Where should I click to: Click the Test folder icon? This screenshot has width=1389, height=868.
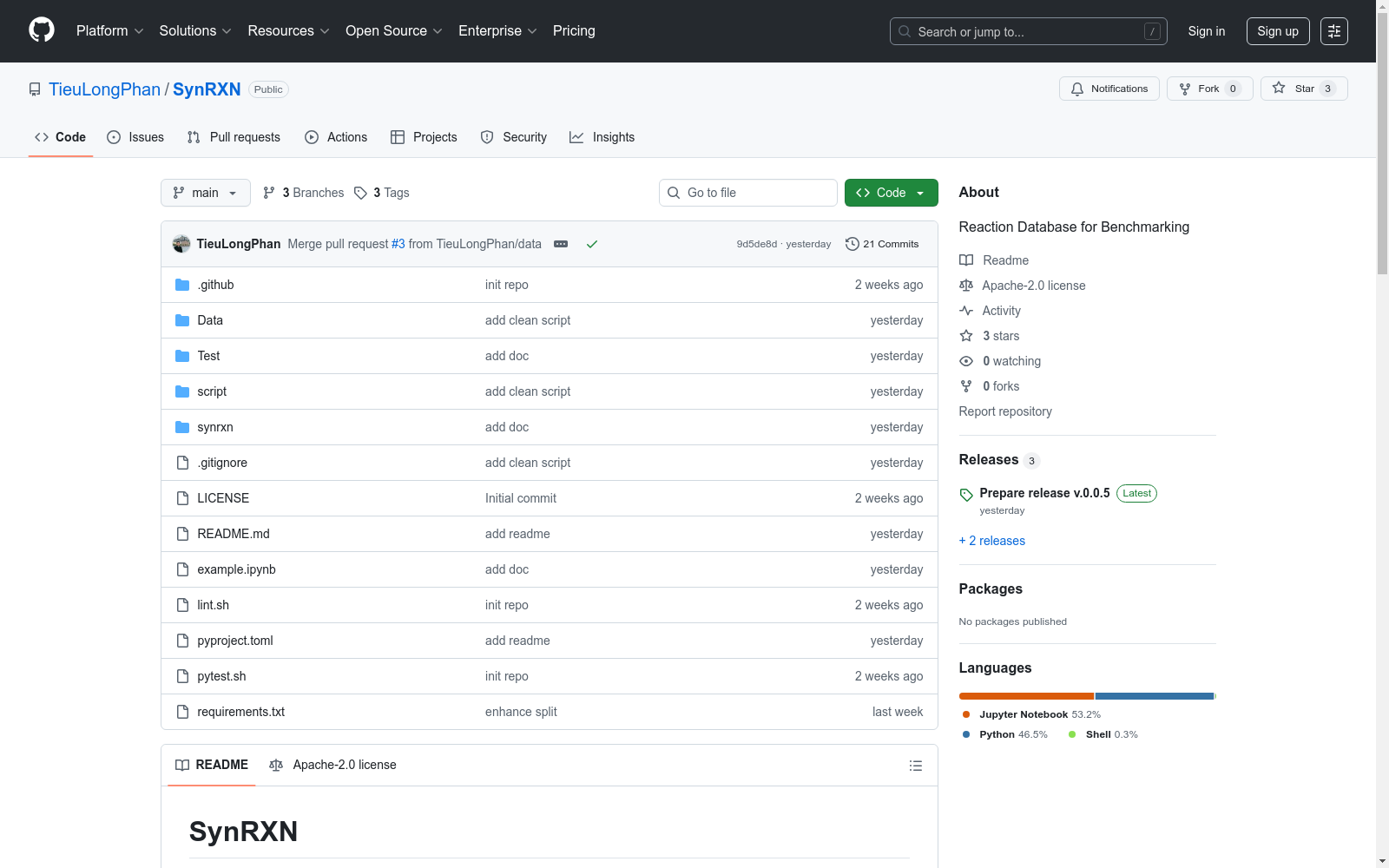coord(182,356)
